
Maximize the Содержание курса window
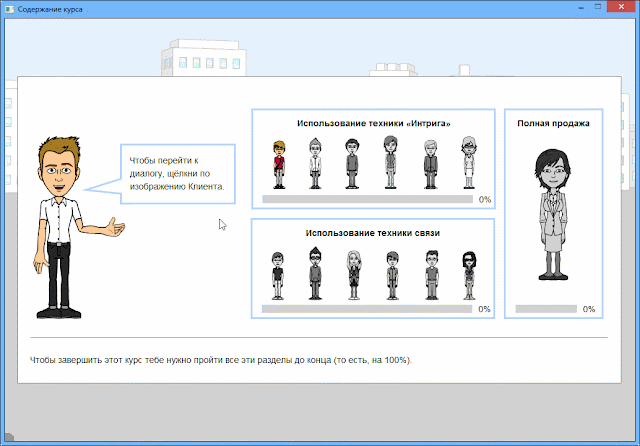coord(598,7)
